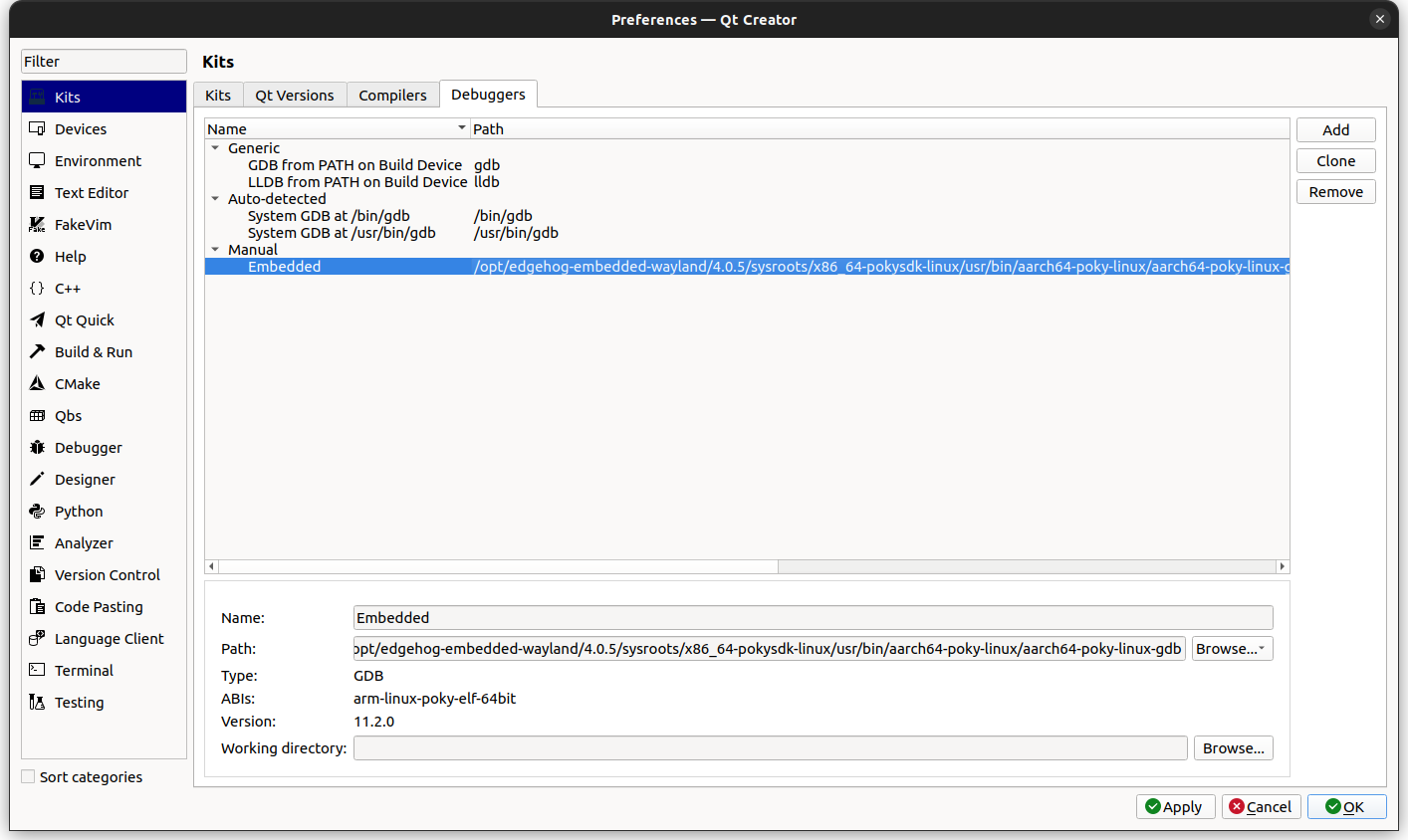Image resolution: width=1408 pixels, height=840 pixels.
Task: Select the Python settings icon
Action: coord(37,511)
